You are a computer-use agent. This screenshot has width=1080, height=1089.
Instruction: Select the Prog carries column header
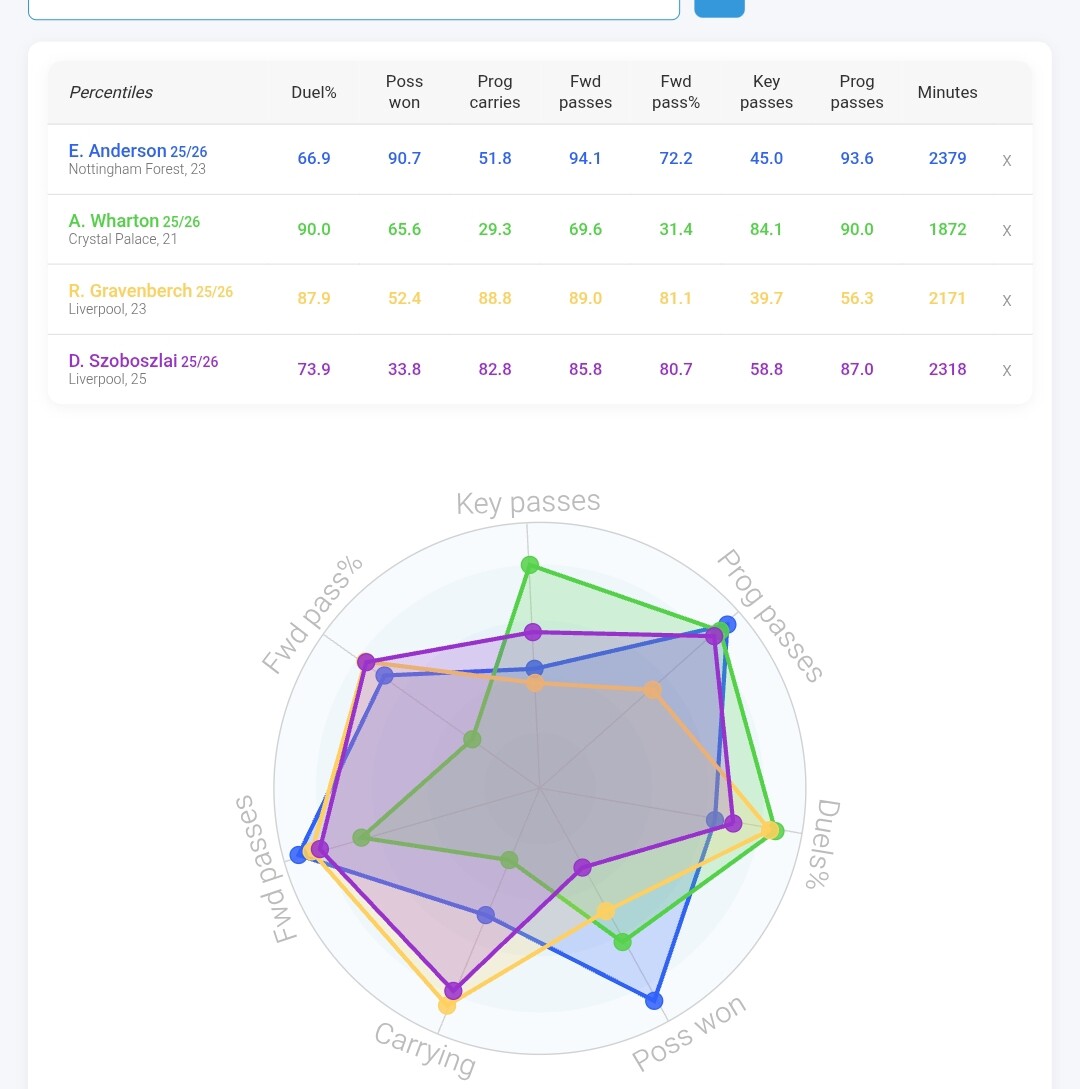pos(495,92)
